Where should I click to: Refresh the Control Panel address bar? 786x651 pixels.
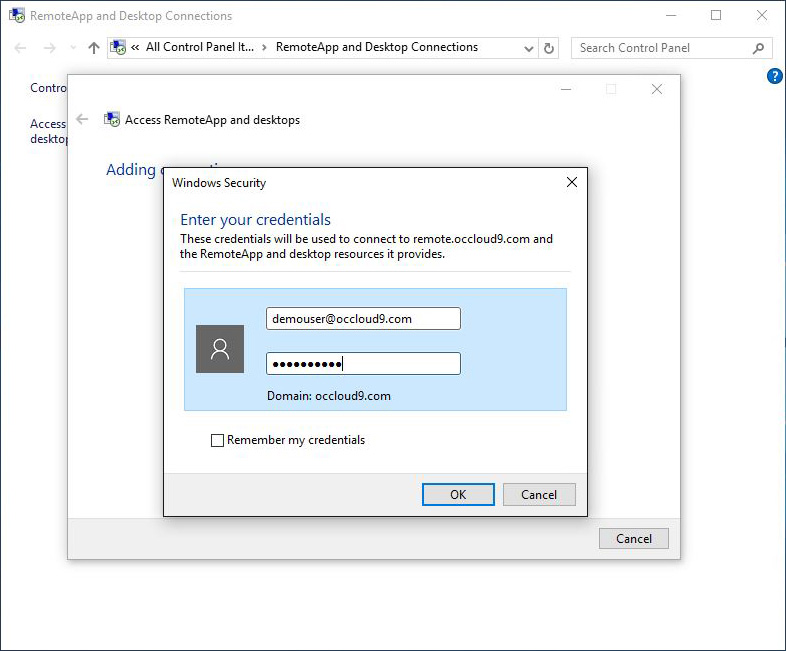(549, 48)
